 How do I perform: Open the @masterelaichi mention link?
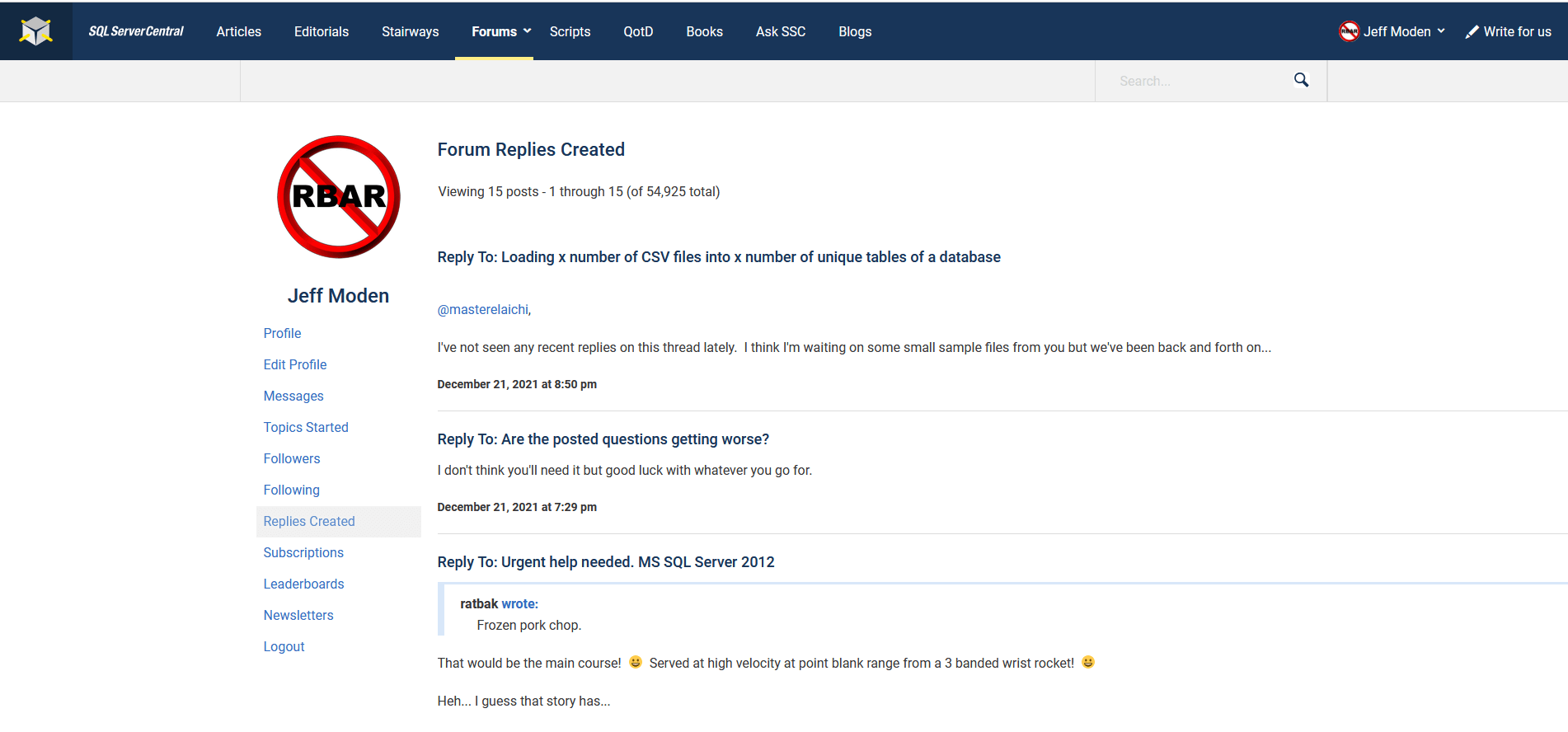pyautogui.click(x=483, y=309)
